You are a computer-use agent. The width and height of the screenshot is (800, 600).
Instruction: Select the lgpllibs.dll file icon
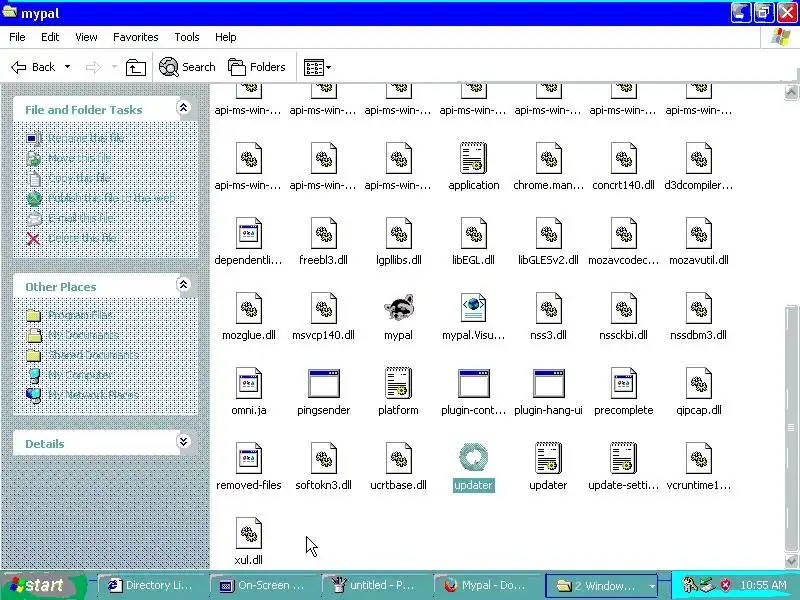pyautogui.click(x=398, y=233)
